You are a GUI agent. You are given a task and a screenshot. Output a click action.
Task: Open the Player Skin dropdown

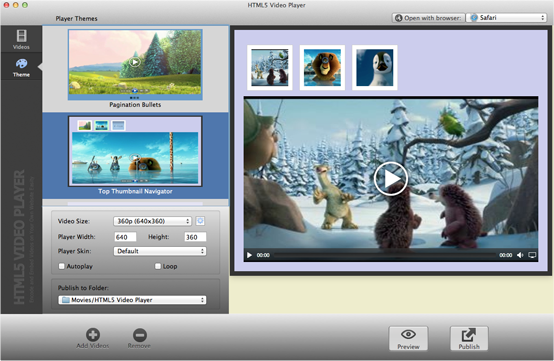pyautogui.click(x=160, y=251)
